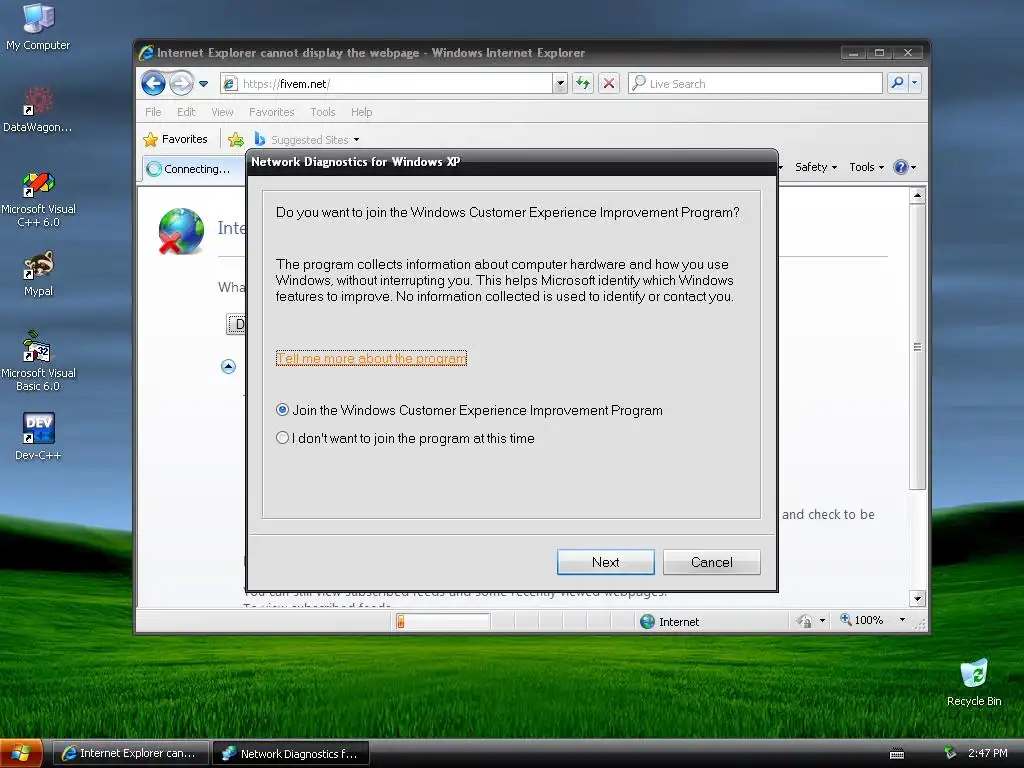Launch Microsoft Visual Basic 6.0 shortcut
Viewport: 1024px width, 768px height.
pyautogui.click(x=38, y=361)
